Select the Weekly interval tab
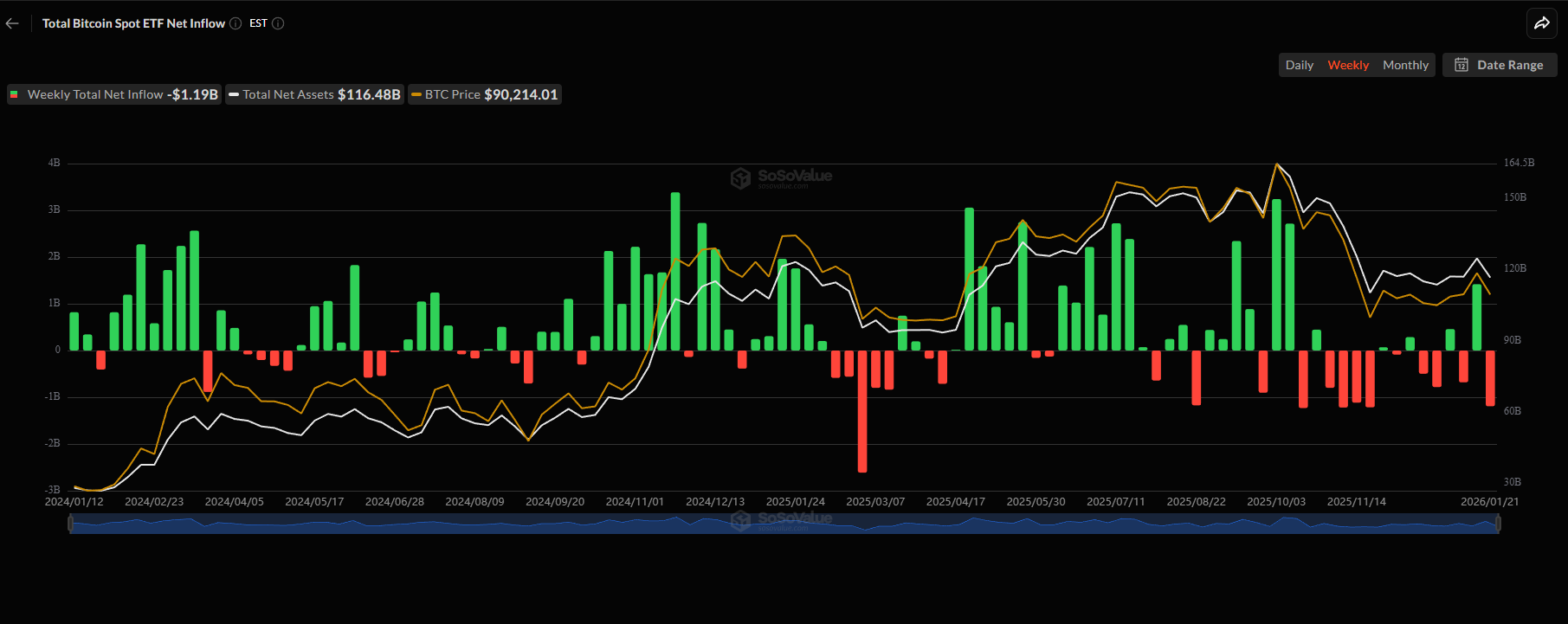 pyautogui.click(x=1348, y=65)
